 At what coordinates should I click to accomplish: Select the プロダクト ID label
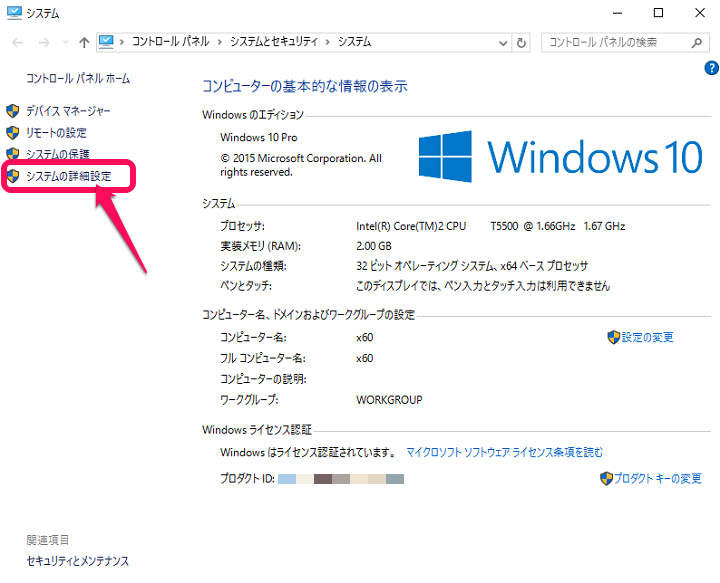[247, 479]
